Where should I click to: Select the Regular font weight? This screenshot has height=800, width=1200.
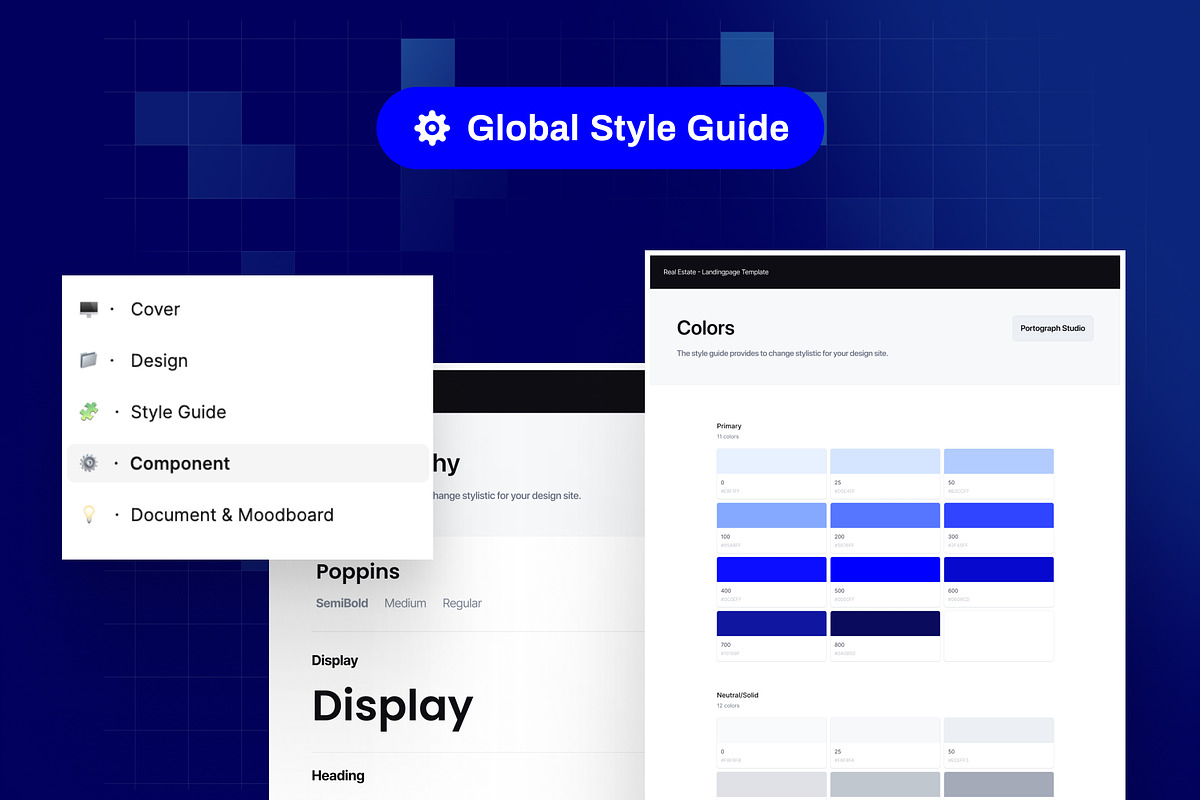pos(462,603)
